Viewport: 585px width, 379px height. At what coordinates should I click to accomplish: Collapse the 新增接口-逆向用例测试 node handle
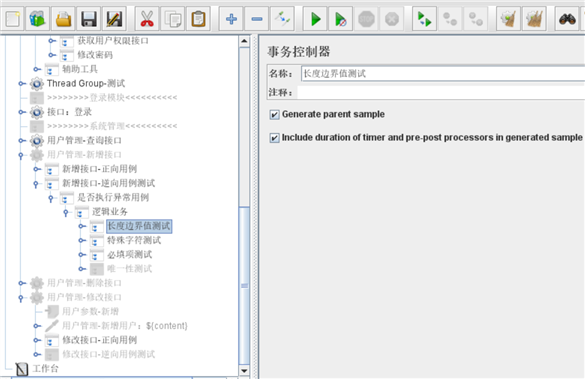36,184
